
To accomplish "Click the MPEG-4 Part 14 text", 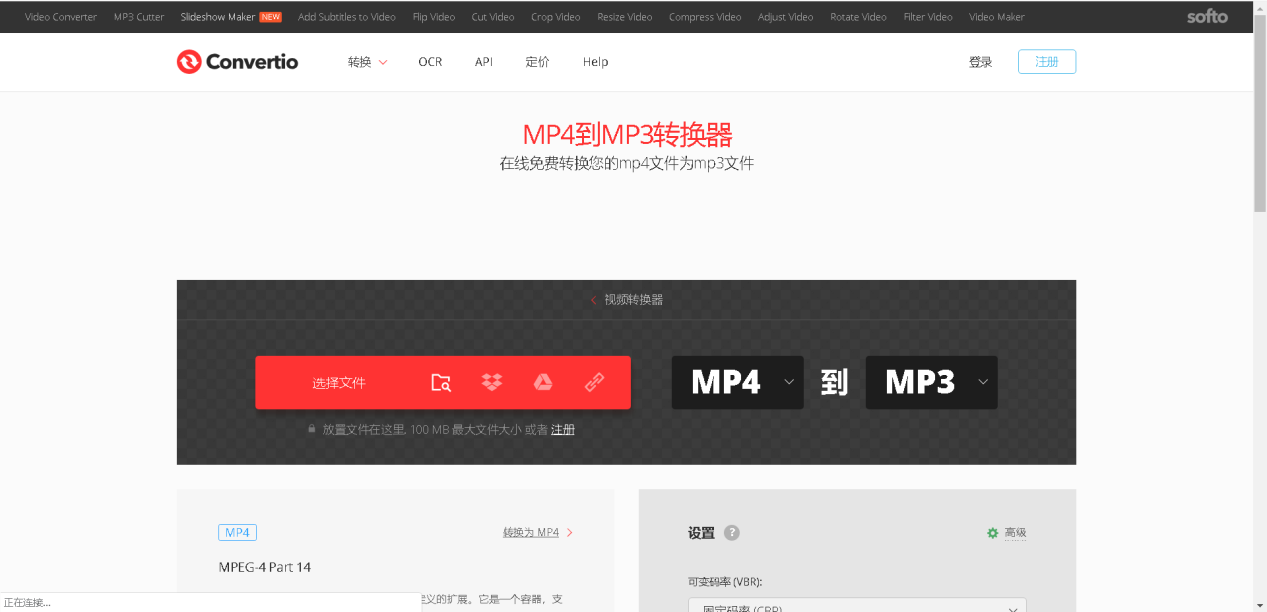I will pyautogui.click(x=265, y=567).
